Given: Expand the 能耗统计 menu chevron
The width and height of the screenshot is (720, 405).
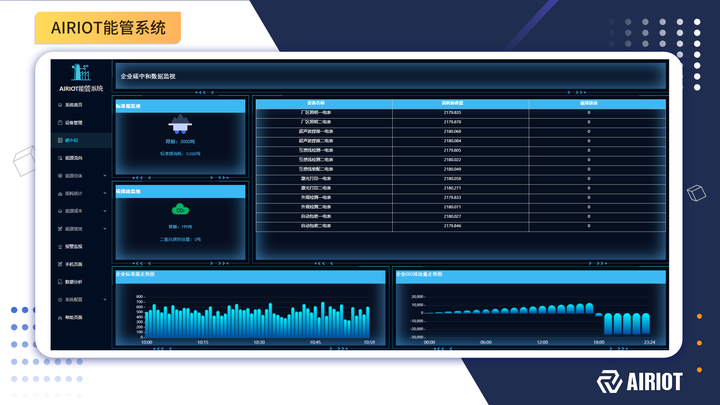Looking at the screenshot, I should [105, 193].
